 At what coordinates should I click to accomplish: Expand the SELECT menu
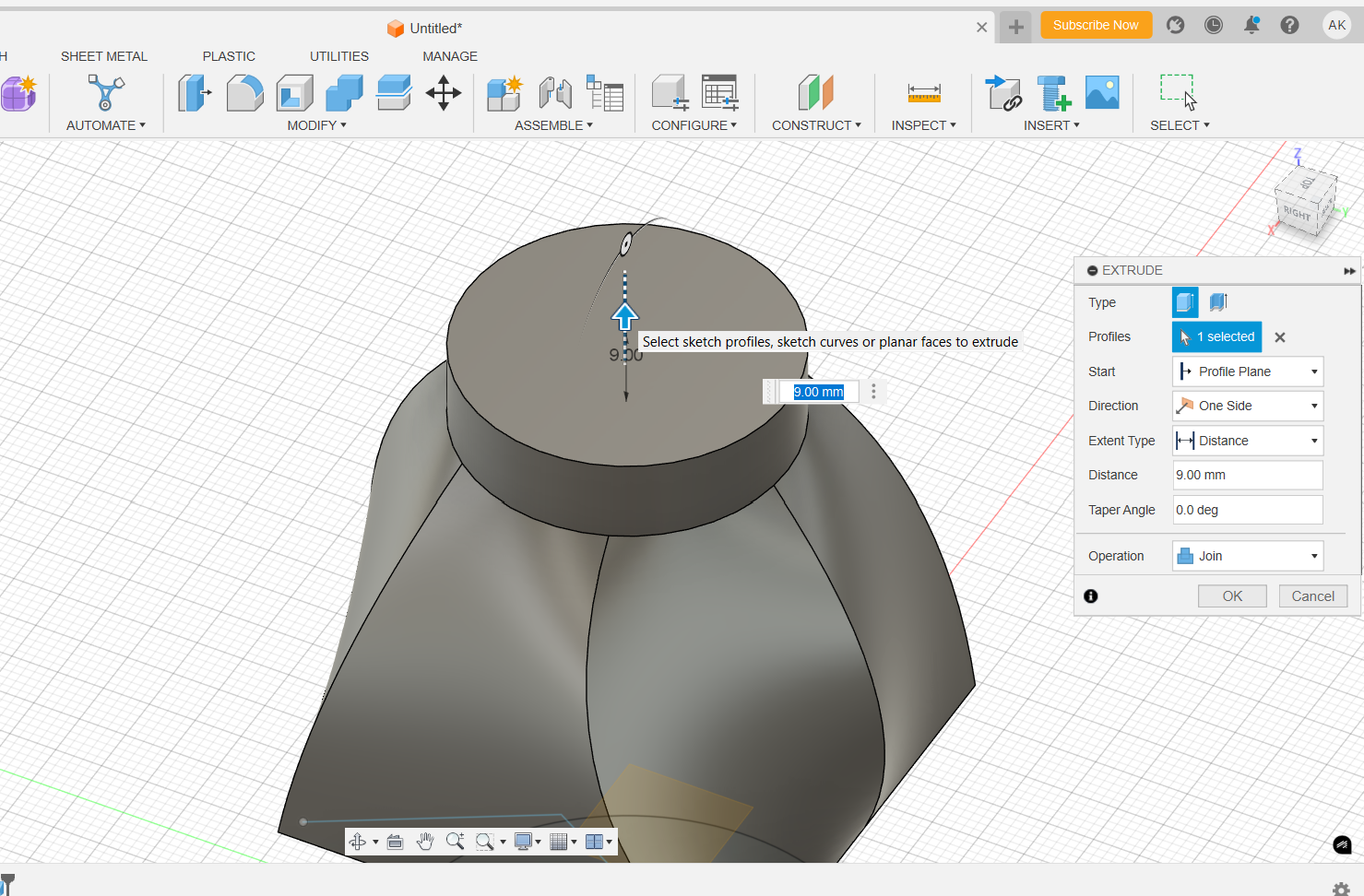pyautogui.click(x=1180, y=125)
